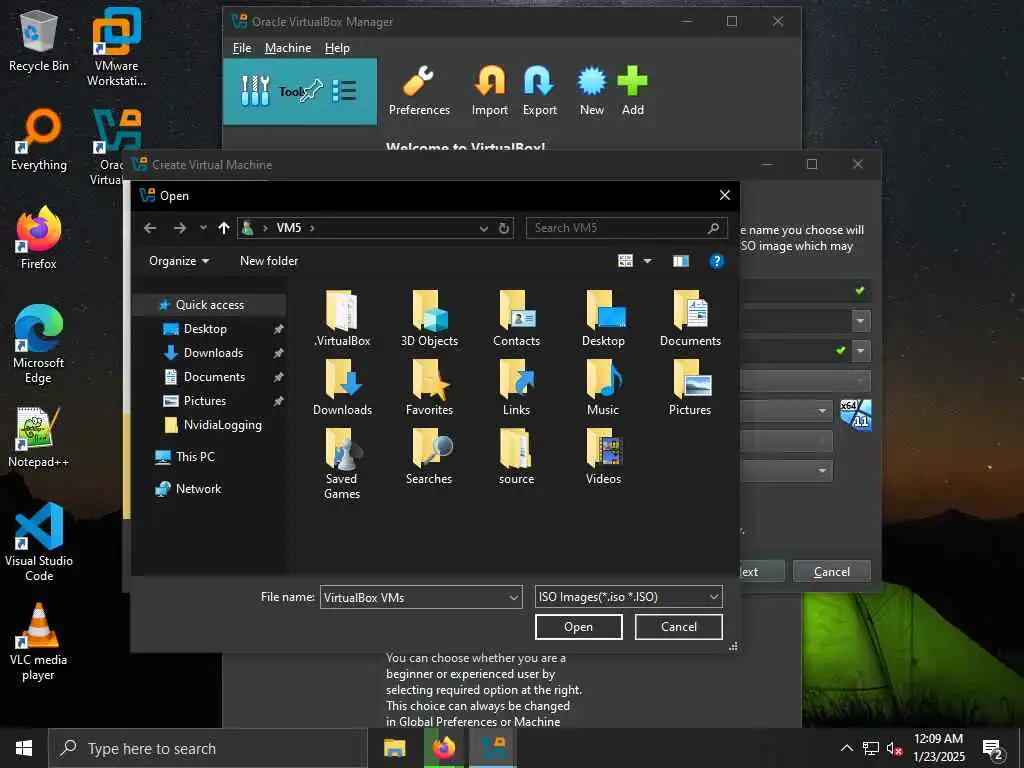Open the Tools list menu icon
Image resolution: width=1024 pixels, height=768 pixels.
tap(344, 91)
